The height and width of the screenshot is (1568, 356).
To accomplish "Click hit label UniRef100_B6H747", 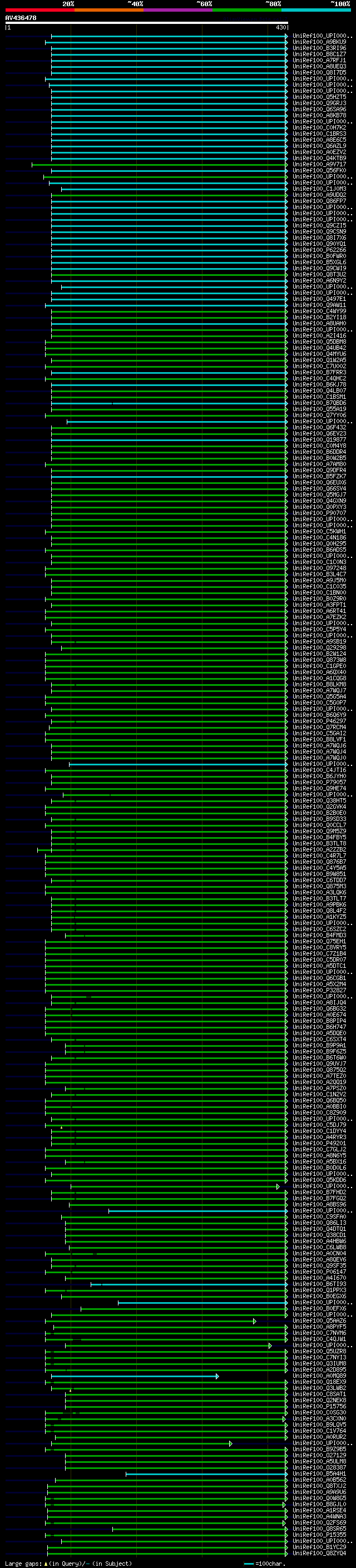I will pos(319,1027).
